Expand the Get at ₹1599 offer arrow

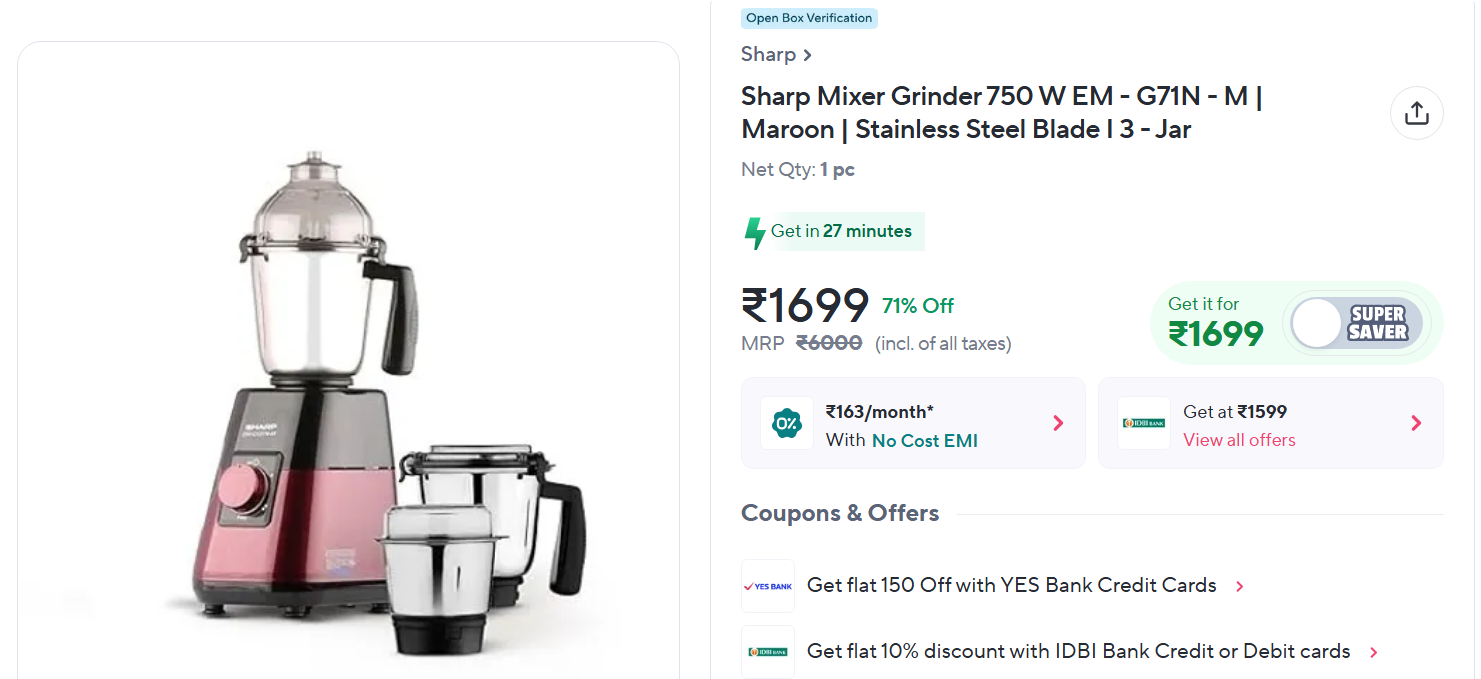point(1415,423)
